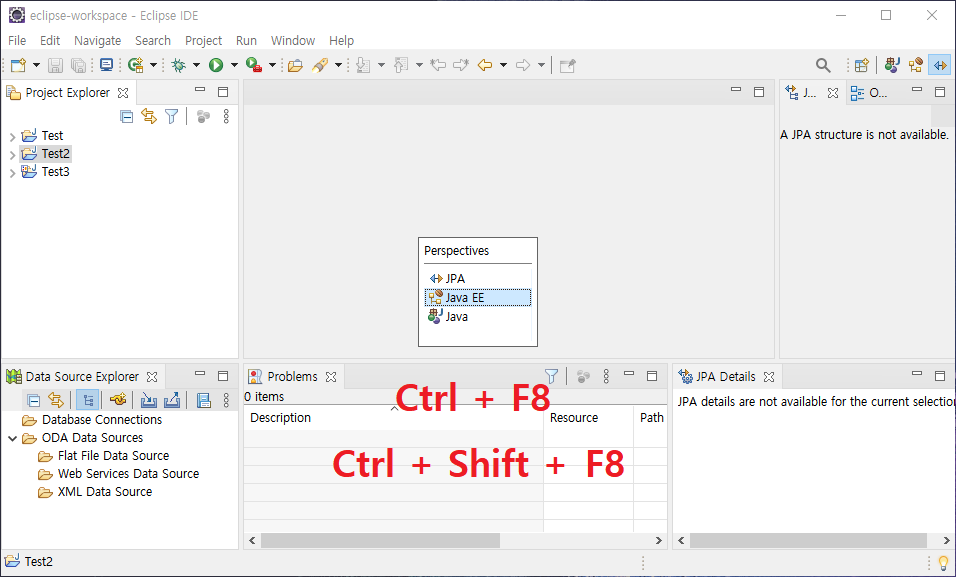This screenshot has width=956, height=577.
Task: Click the green Run button
Action: click(x=216, y=65)
